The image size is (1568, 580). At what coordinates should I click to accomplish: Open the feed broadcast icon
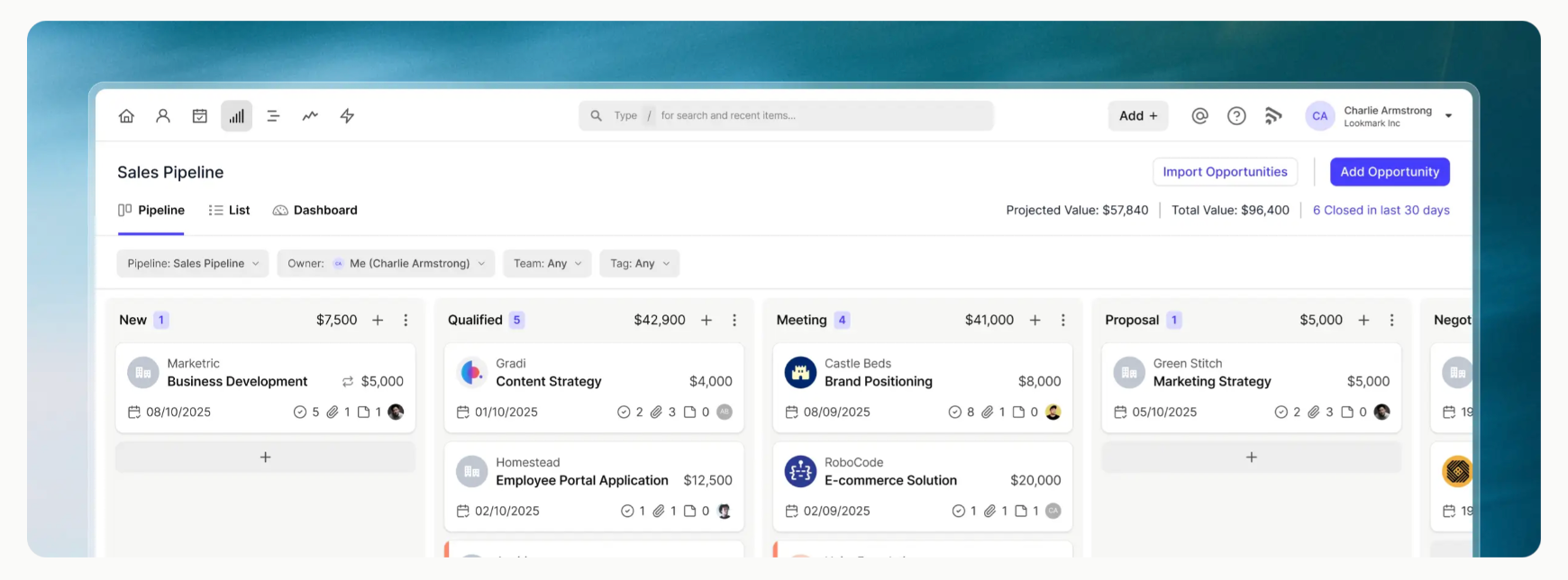1273,116
